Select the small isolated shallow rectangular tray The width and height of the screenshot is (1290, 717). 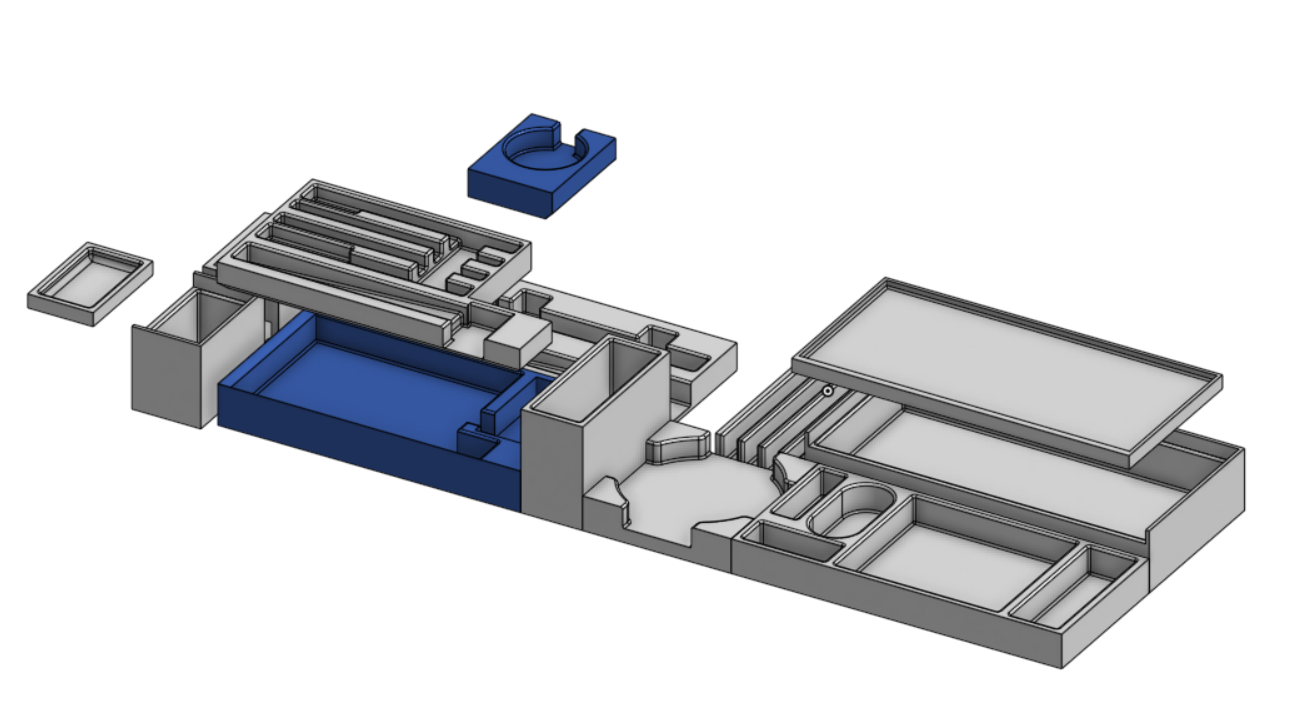pyautogui.click(x=90, y=283)
